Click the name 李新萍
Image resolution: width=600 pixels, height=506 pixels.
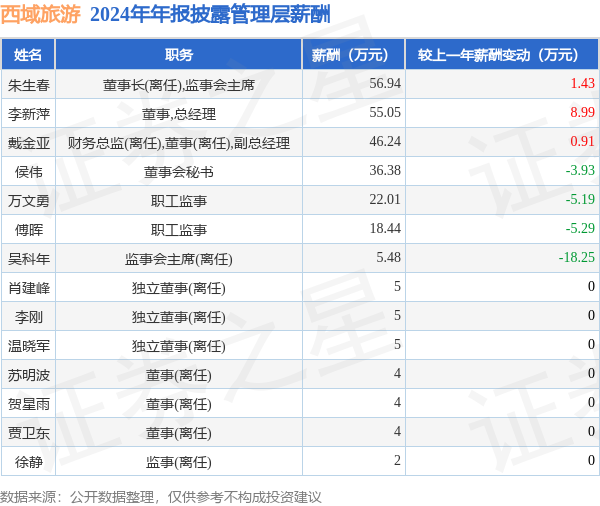click(29, 114)
